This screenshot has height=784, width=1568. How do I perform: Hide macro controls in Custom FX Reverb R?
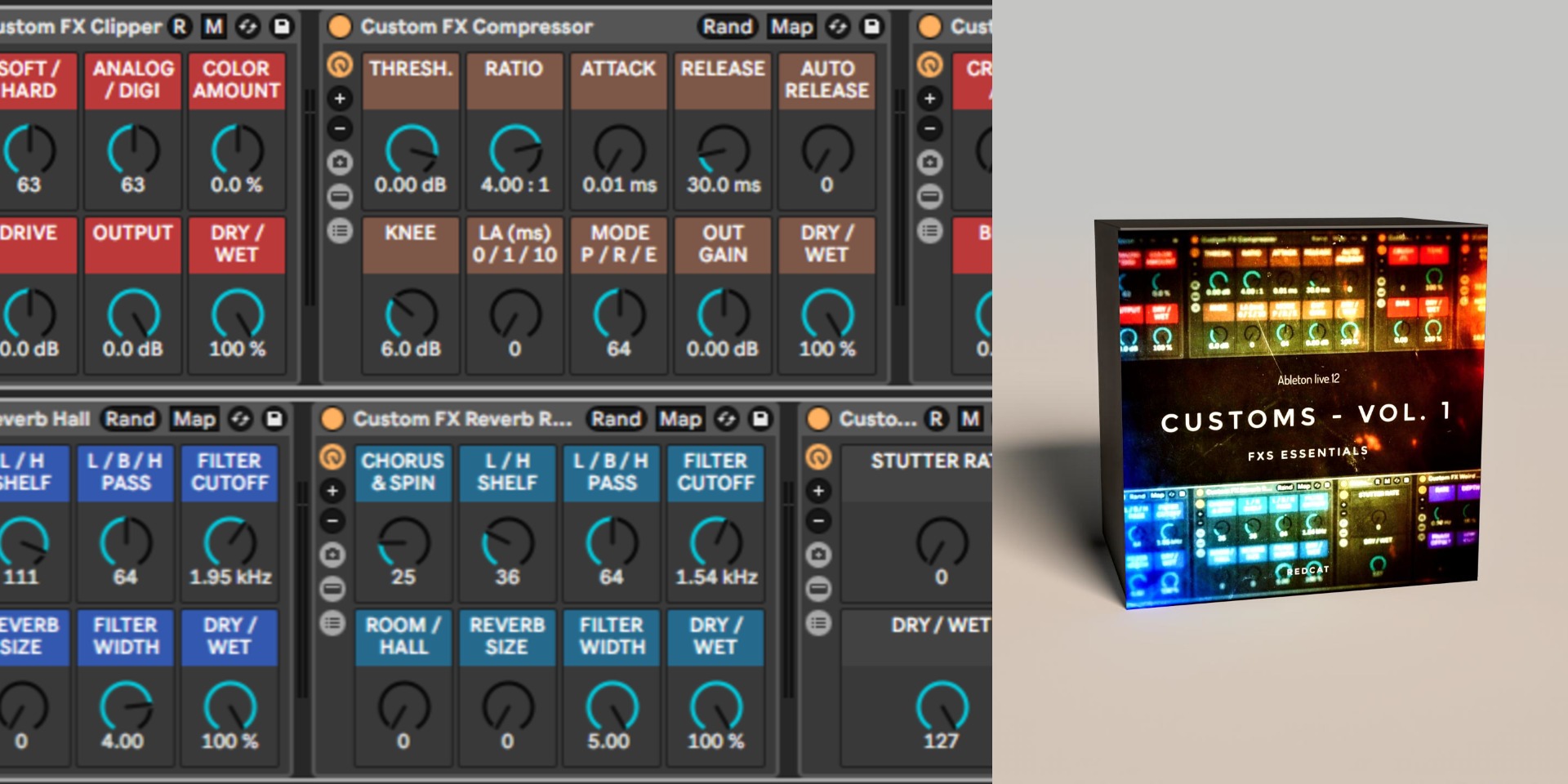pyautogui.click(x=332, y=457)
